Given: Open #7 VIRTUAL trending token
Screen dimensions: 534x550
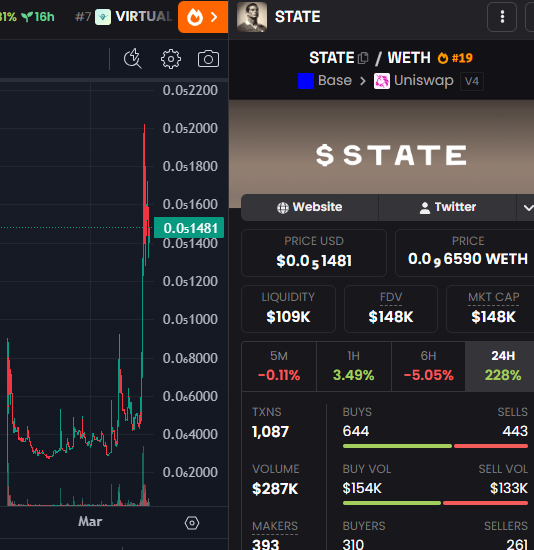Looking at the screenshot, I should [x=124, y=16].
